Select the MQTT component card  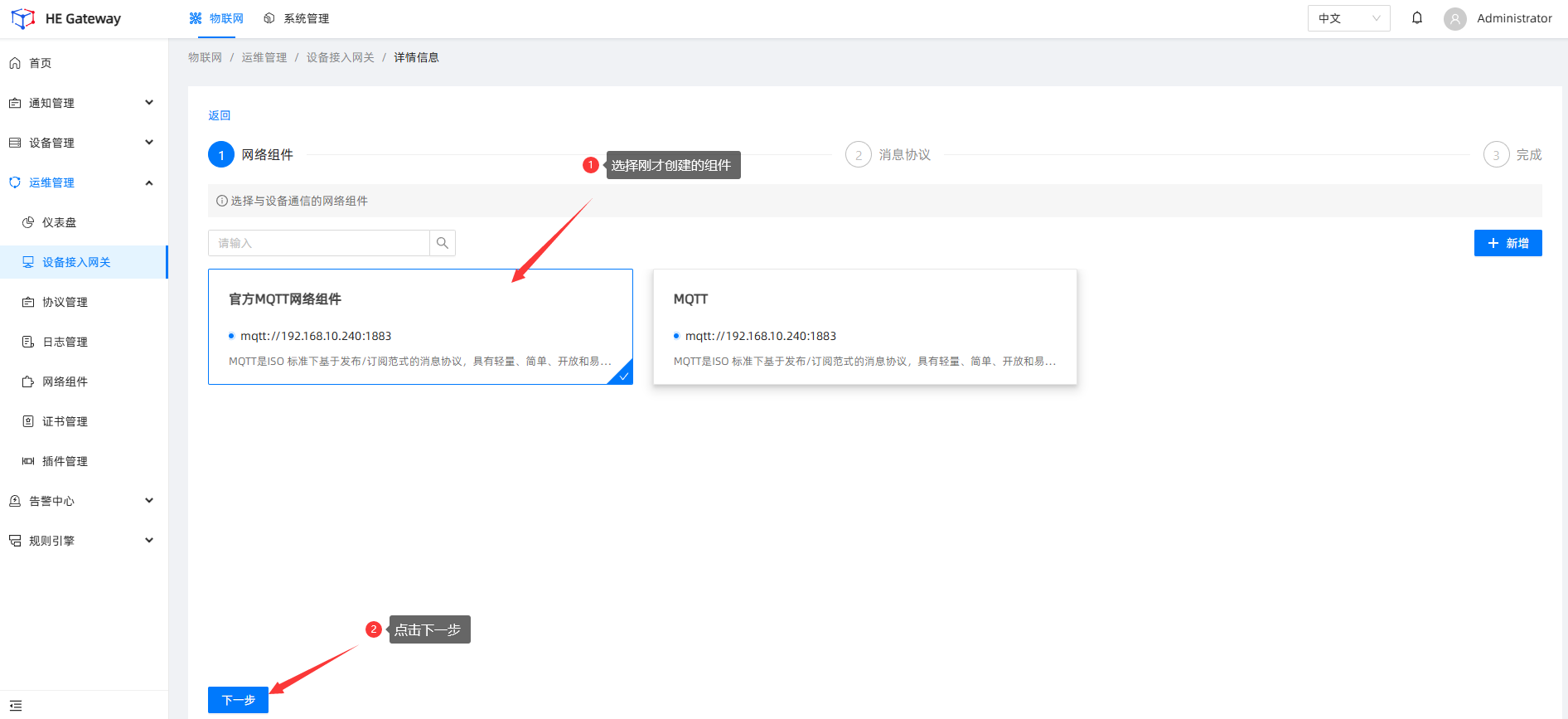tap(865, 327)
